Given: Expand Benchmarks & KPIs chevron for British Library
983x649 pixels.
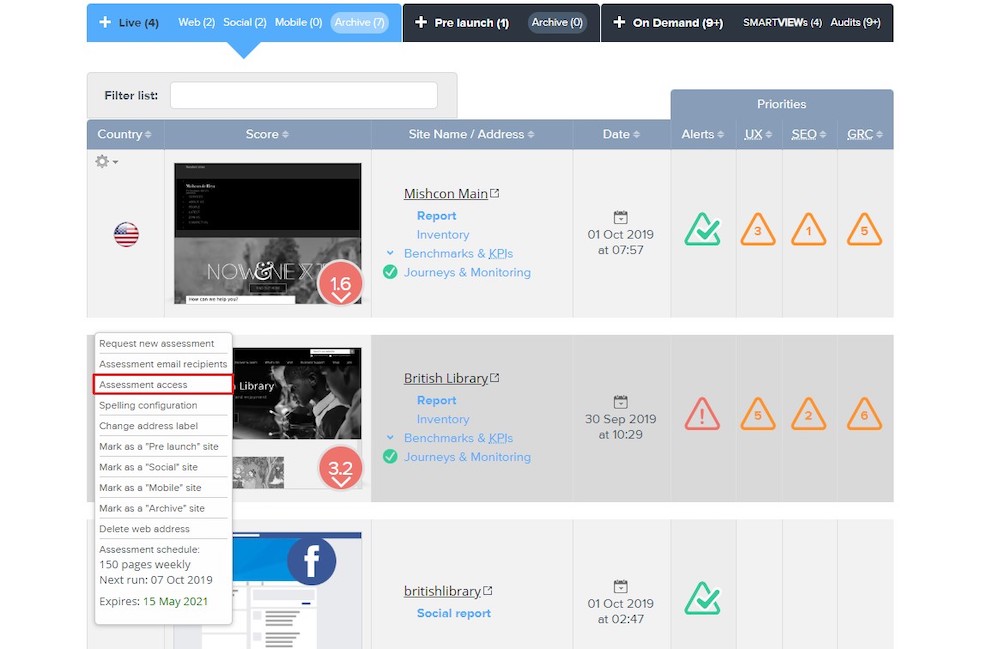Looking at the screenshot, I should coord(390,438).
